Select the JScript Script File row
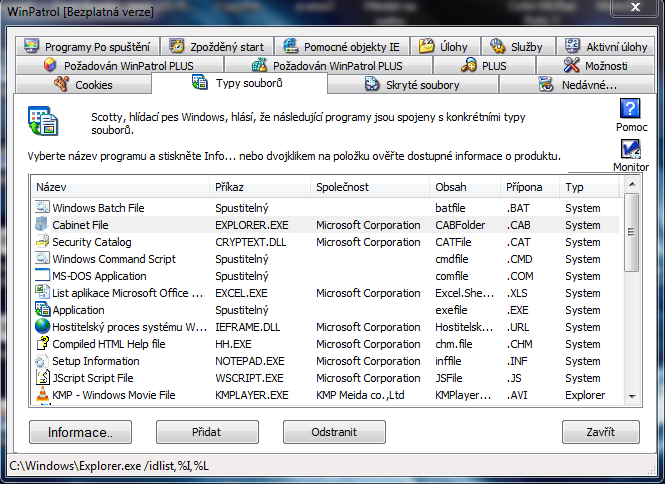This screenshot has width=665, height=484. [x=325, y=378]
